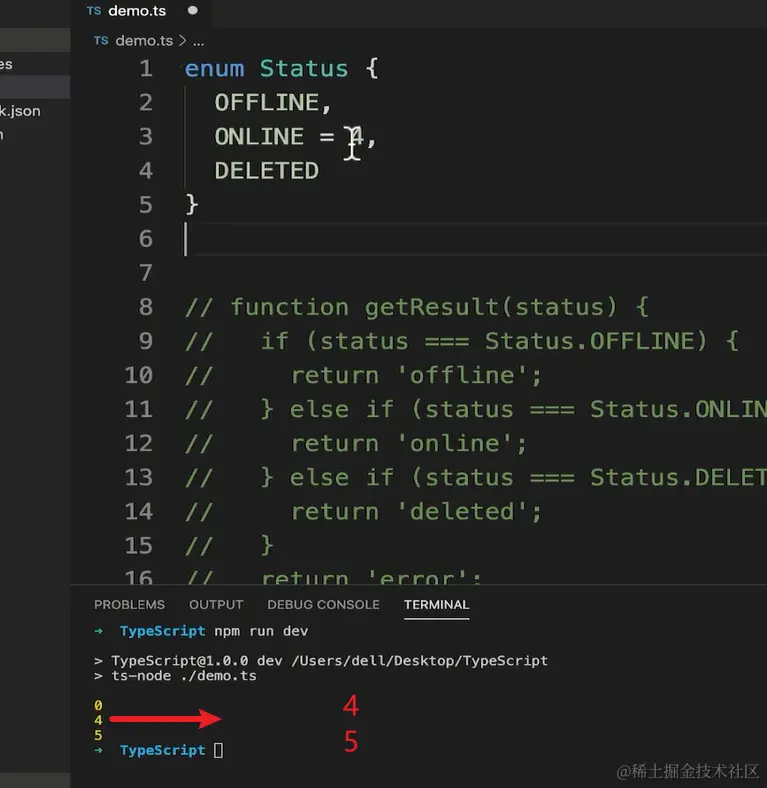Click the 'deleted' string on line 14

coord(461,512)
